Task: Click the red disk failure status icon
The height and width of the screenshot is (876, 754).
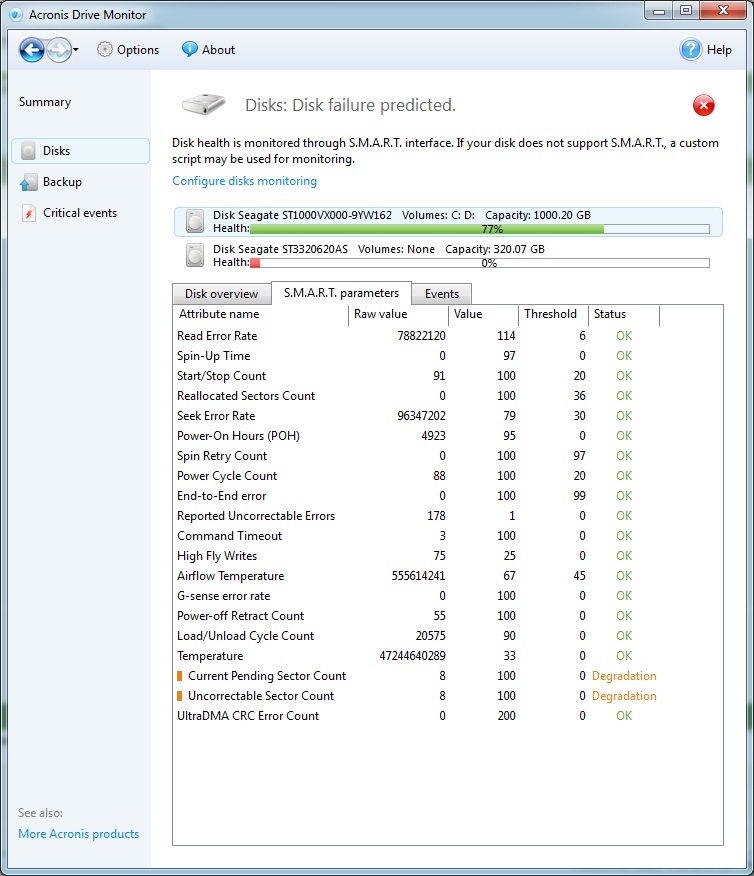Action: [704, 105]
